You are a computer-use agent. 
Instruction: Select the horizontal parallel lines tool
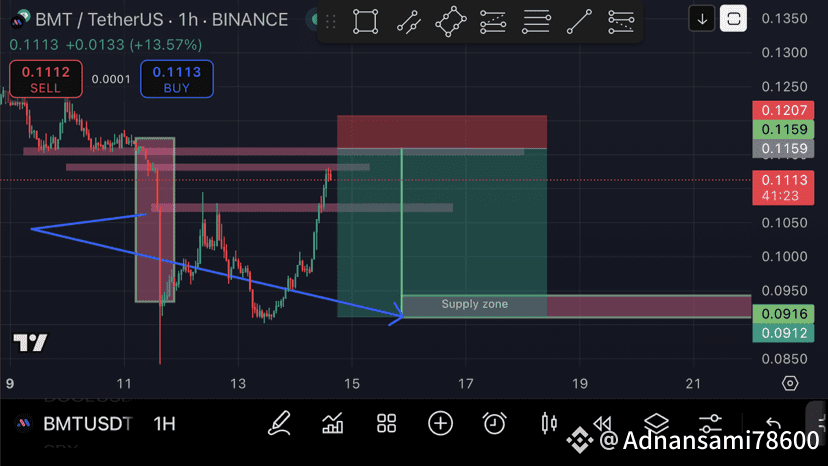tap(536, 22)
